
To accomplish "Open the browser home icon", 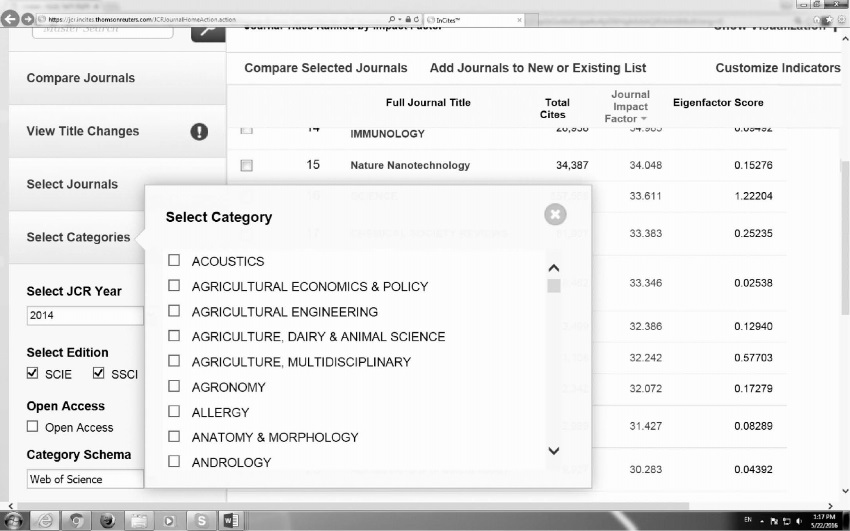I will point(817,20).
